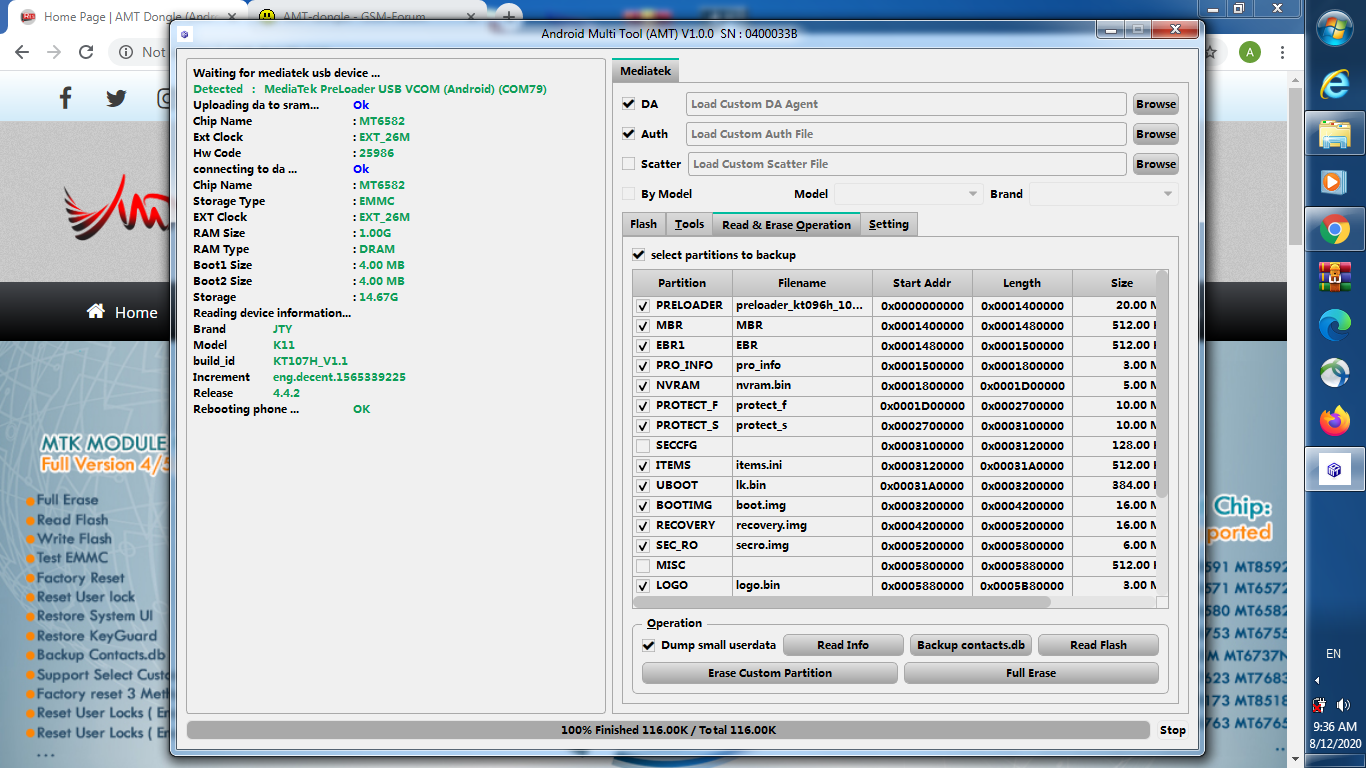Go back in the Chrome browser
The height and width of the screenshot is (768, 1366).
pos(22,52)
